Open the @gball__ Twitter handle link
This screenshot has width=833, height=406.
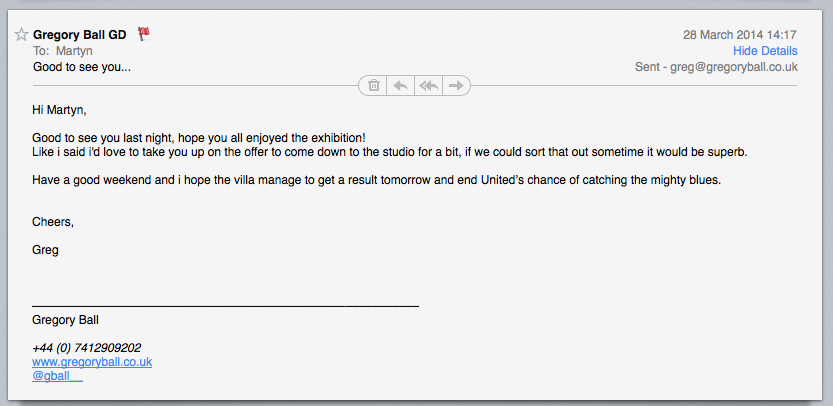pos(57,376)
